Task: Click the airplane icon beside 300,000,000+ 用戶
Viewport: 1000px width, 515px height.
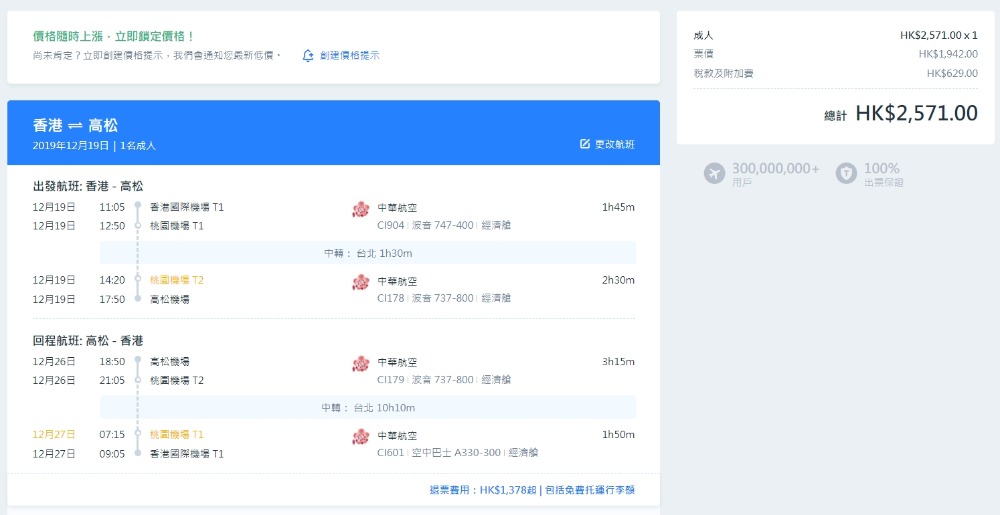Action: 714,174
